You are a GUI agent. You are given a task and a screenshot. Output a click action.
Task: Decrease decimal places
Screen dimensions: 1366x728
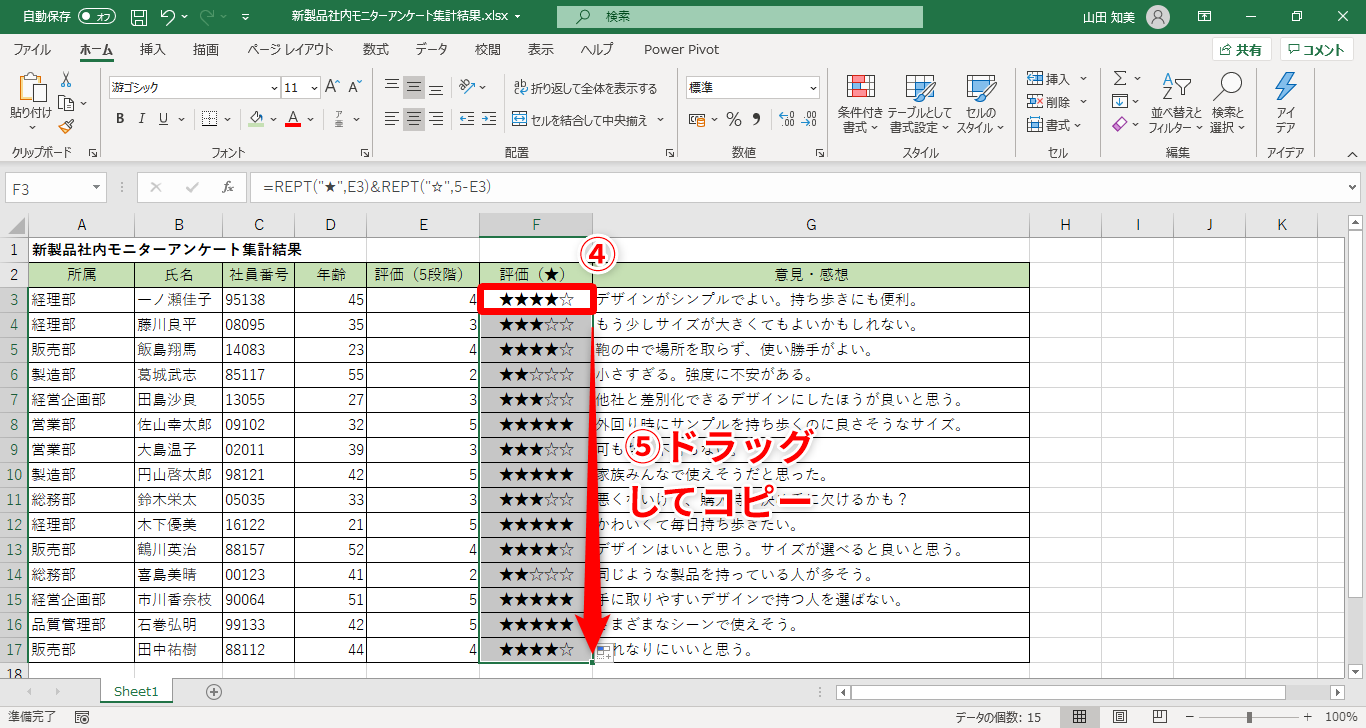(811, 120)
